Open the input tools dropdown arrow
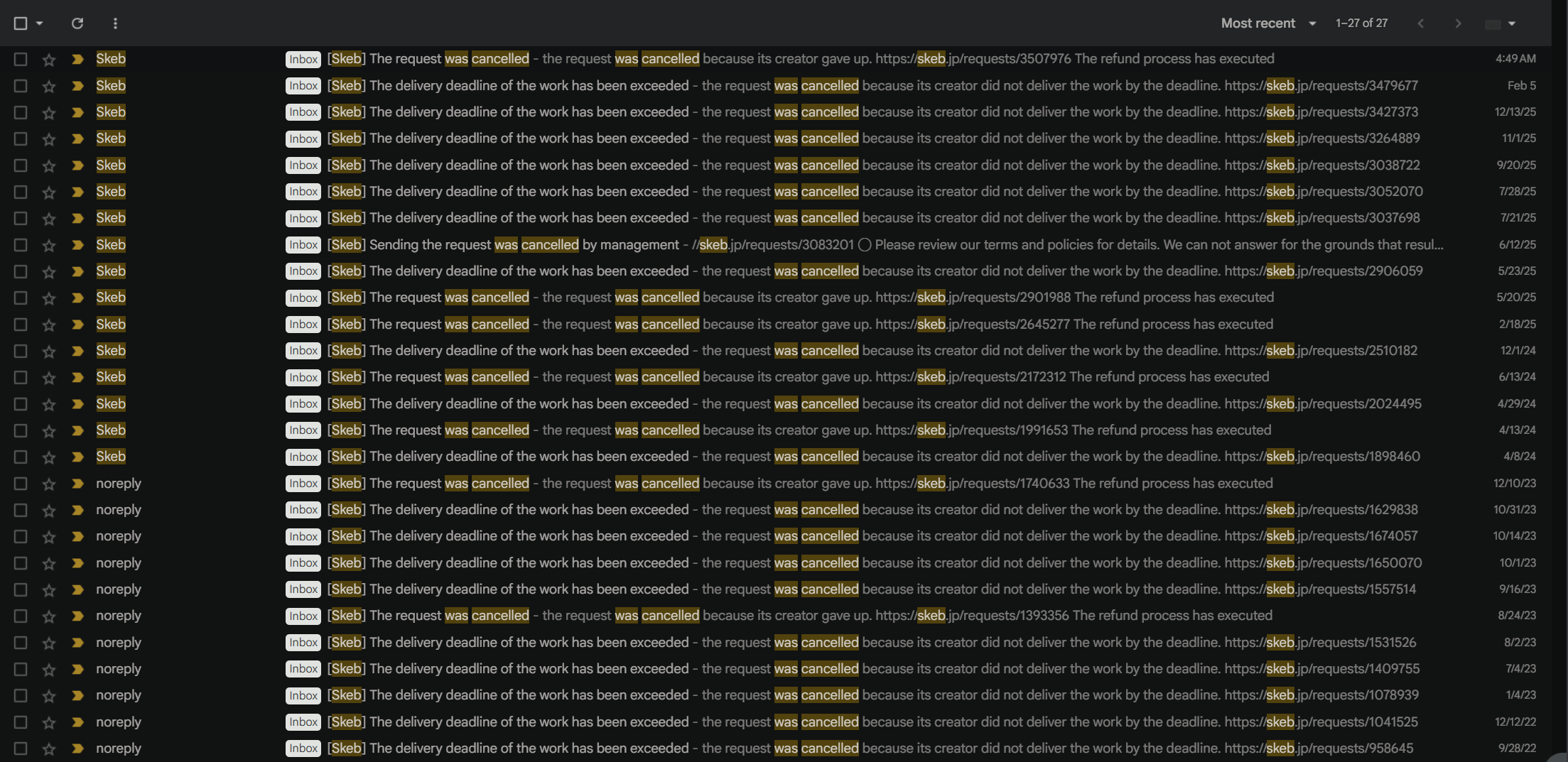Image resolution: width=1568 pixels, height=762 pixels. [1512, 24]
